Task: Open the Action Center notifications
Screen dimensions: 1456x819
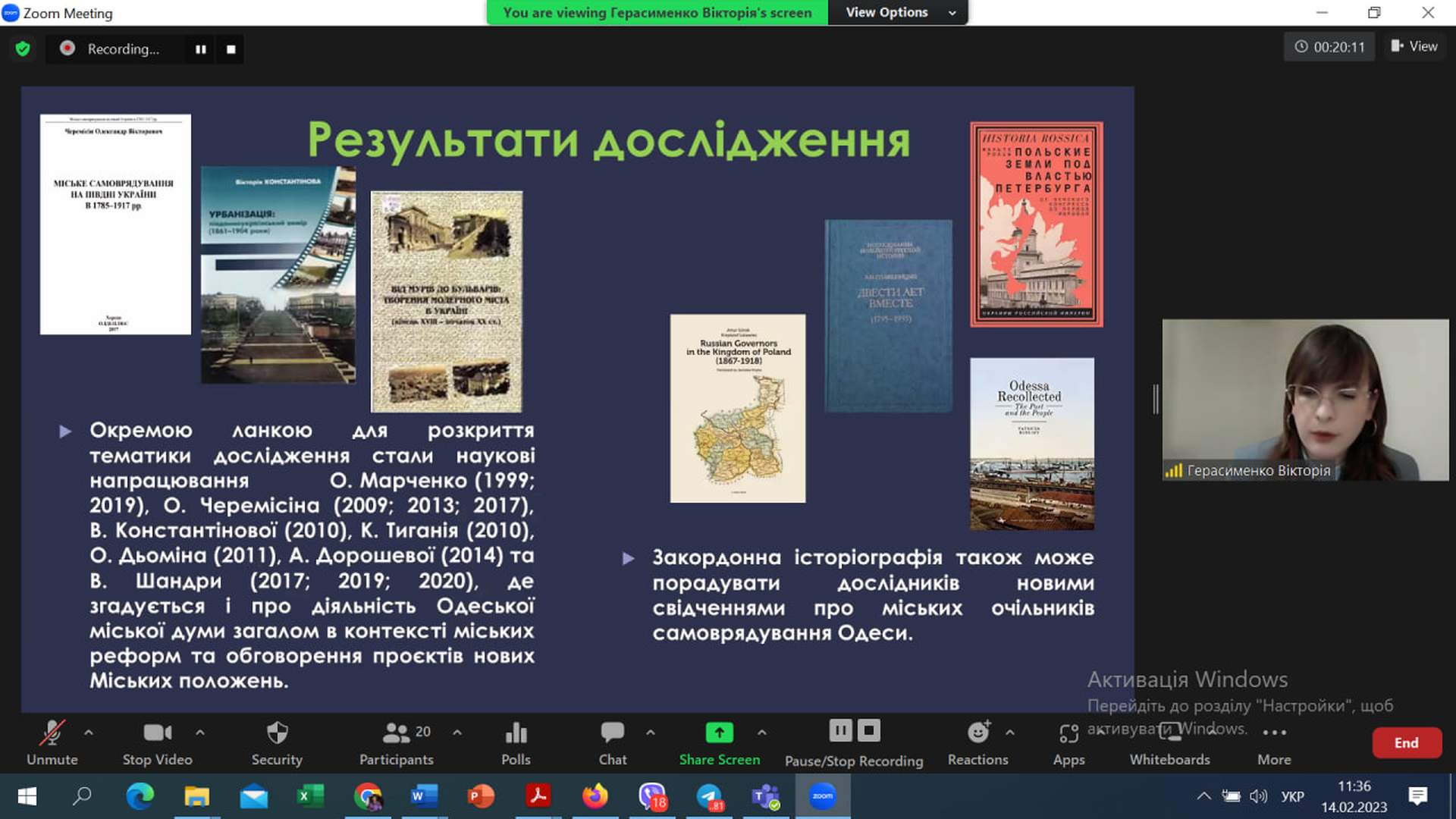Action: tap(1417, 796)
